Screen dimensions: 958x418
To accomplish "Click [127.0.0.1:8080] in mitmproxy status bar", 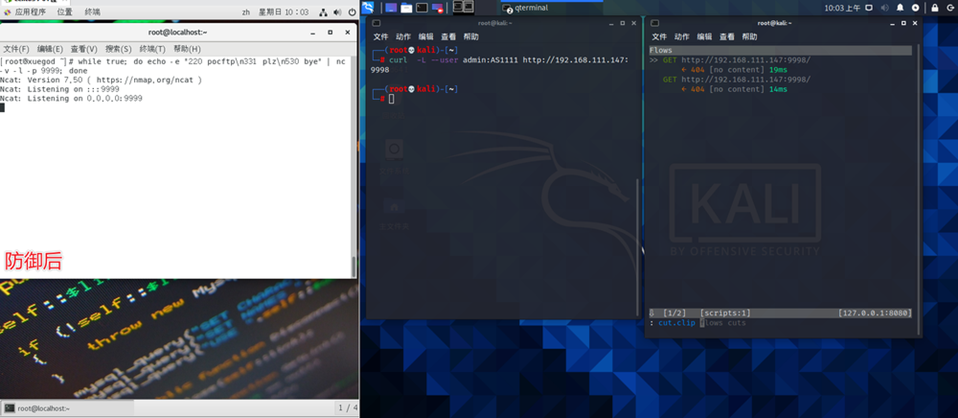I will point(875,313).
